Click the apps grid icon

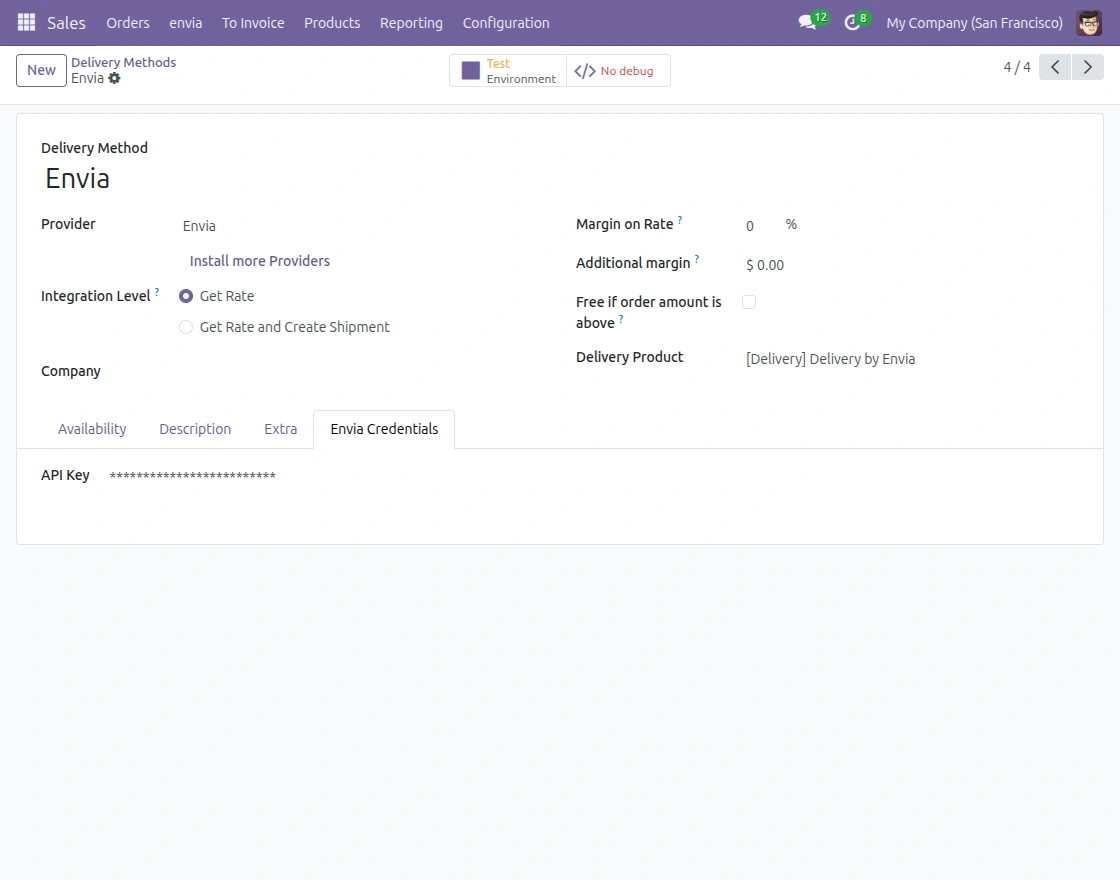(x=25, y=22)
